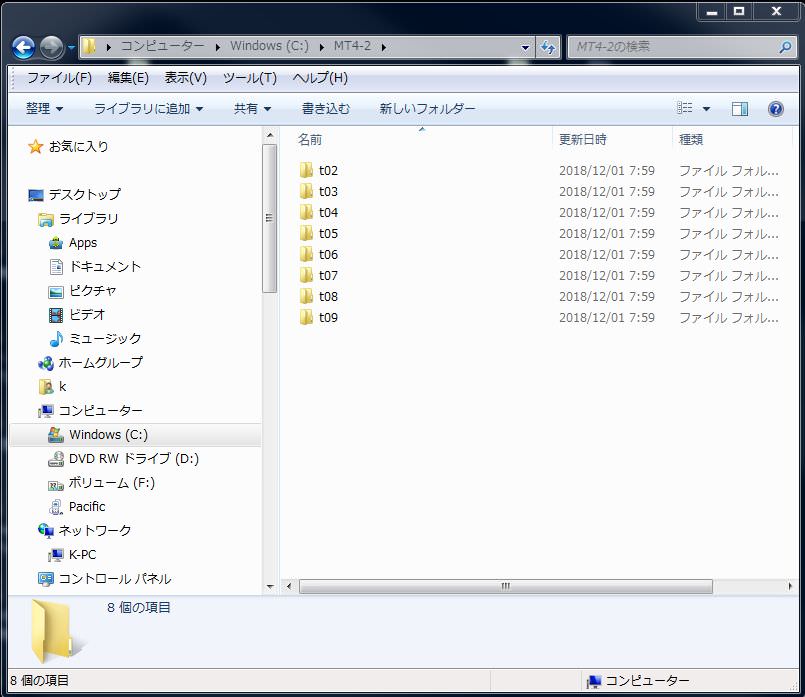Click the MT4-2 search input field
Image resolution: width=805 pixels, height=697 pixels.
click(670, 47)
